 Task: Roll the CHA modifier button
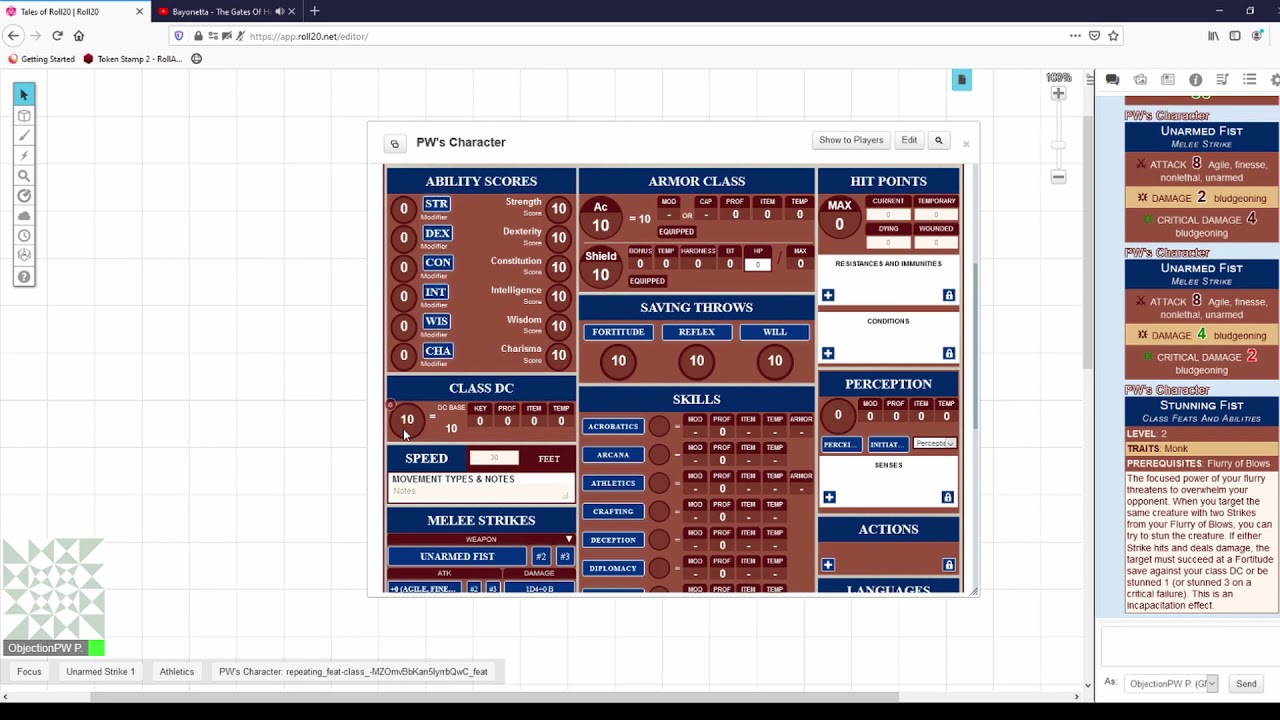coord(438,351)
